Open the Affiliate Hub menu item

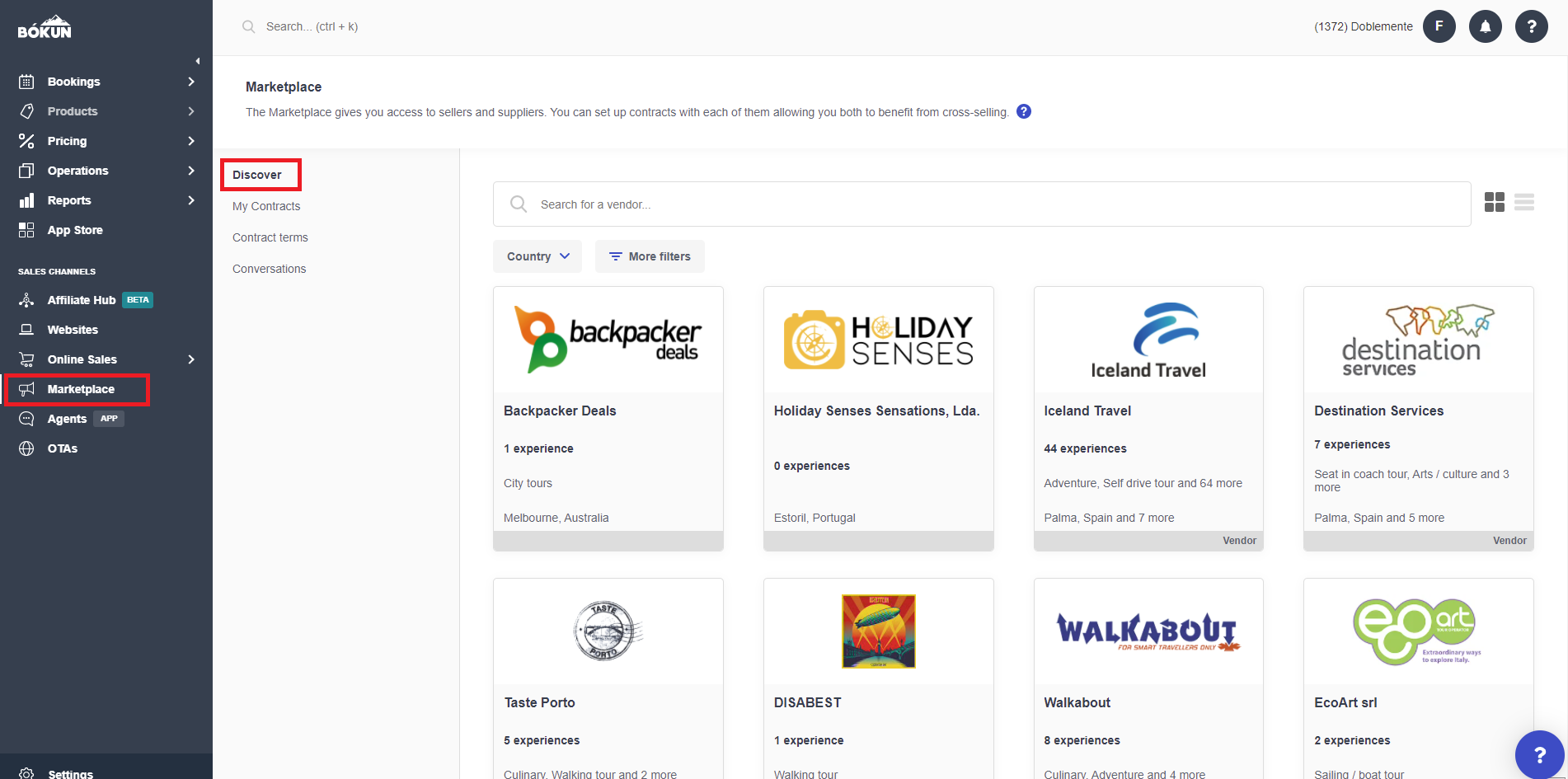coord(82,300)
